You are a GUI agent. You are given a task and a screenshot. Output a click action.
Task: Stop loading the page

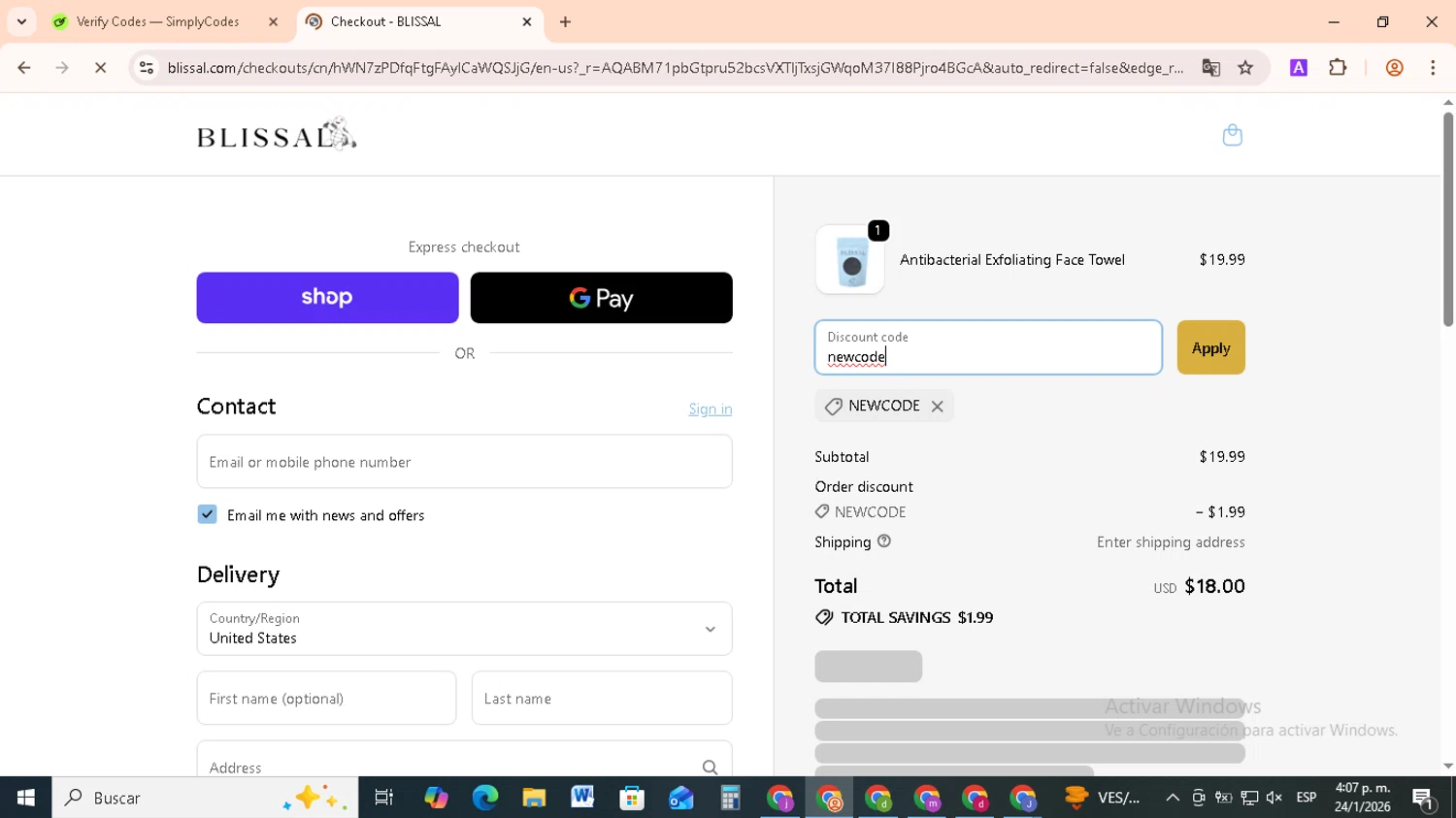100,68
